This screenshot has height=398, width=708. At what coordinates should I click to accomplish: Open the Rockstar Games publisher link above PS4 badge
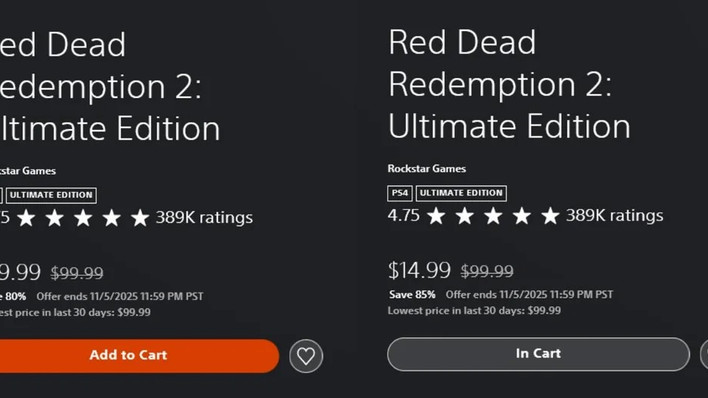click(x=427, y=169)
